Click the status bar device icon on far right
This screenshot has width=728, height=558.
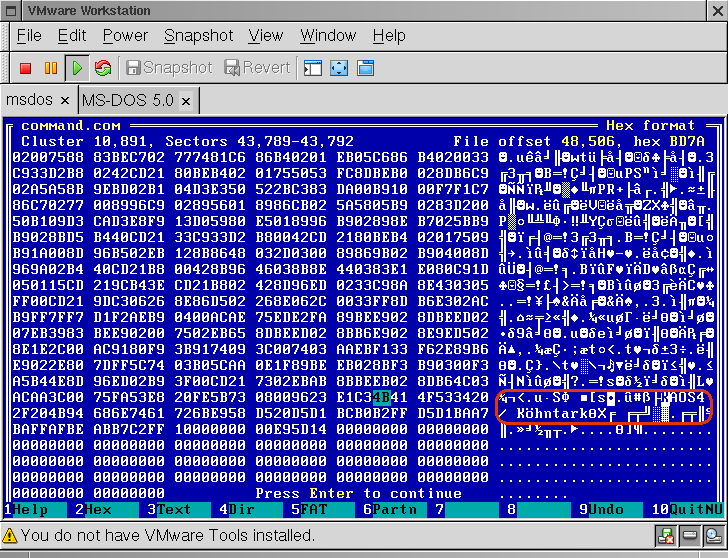(x=712, y=537)
